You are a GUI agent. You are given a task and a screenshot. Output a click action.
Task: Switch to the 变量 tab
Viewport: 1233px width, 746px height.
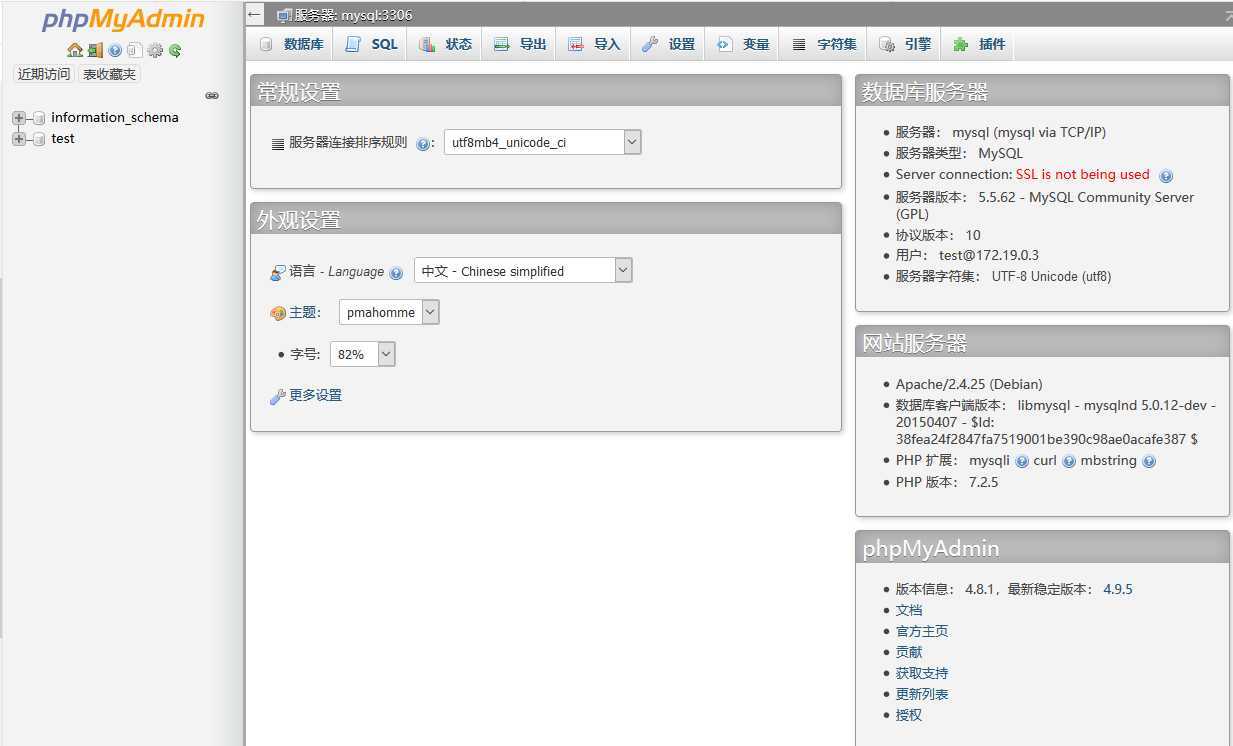pos(743,44)
